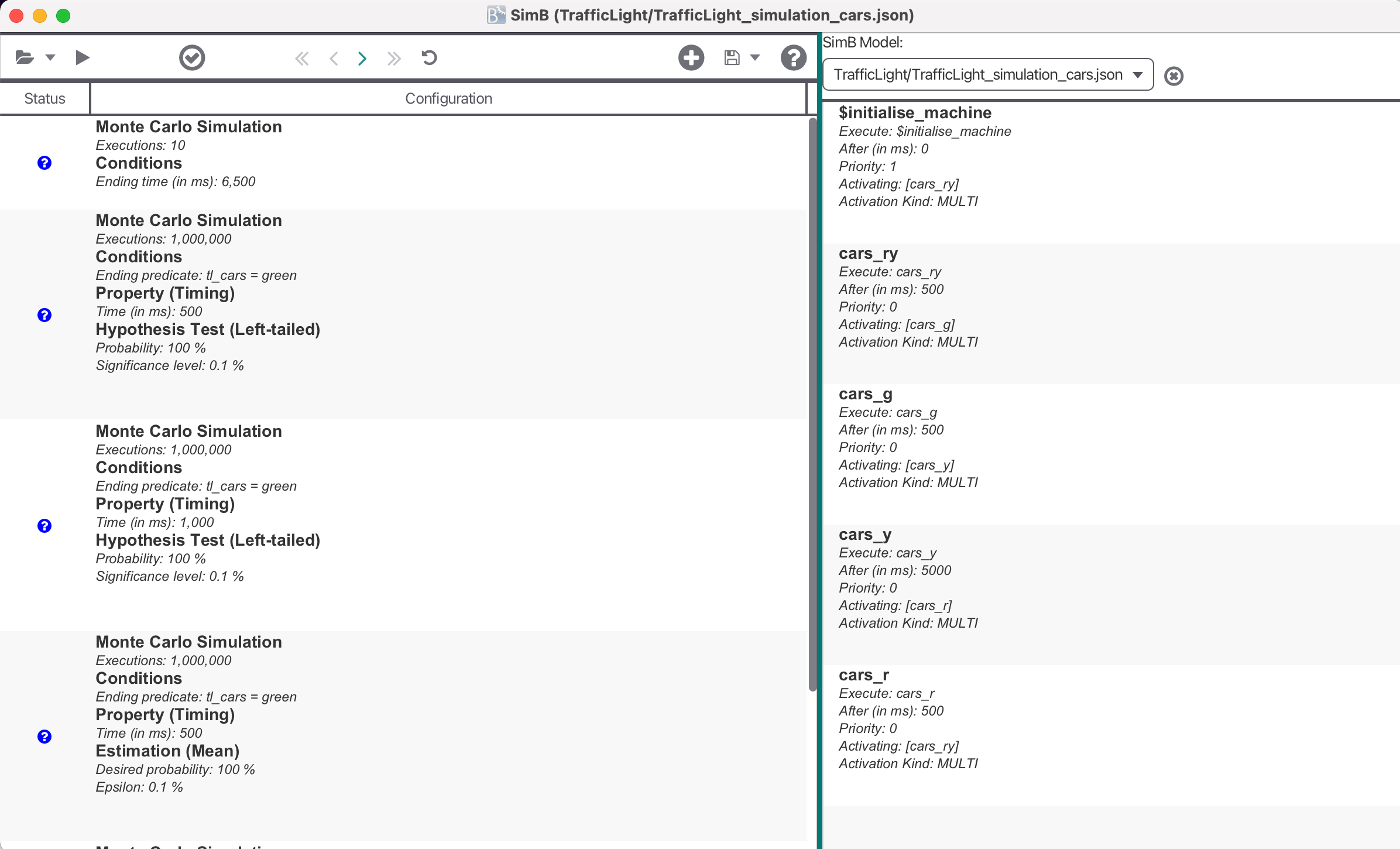Add new simulation with plus icon

pos(691,57)
